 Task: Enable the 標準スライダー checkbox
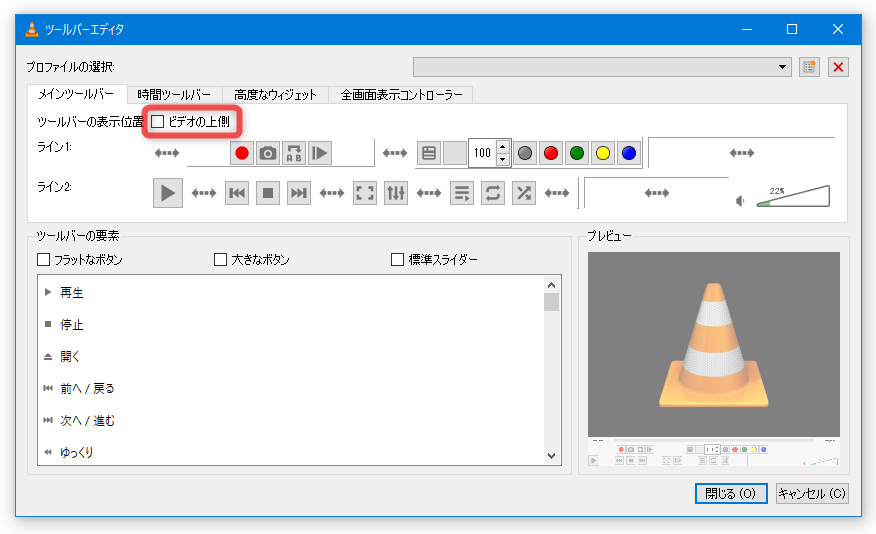click(397, 260)
